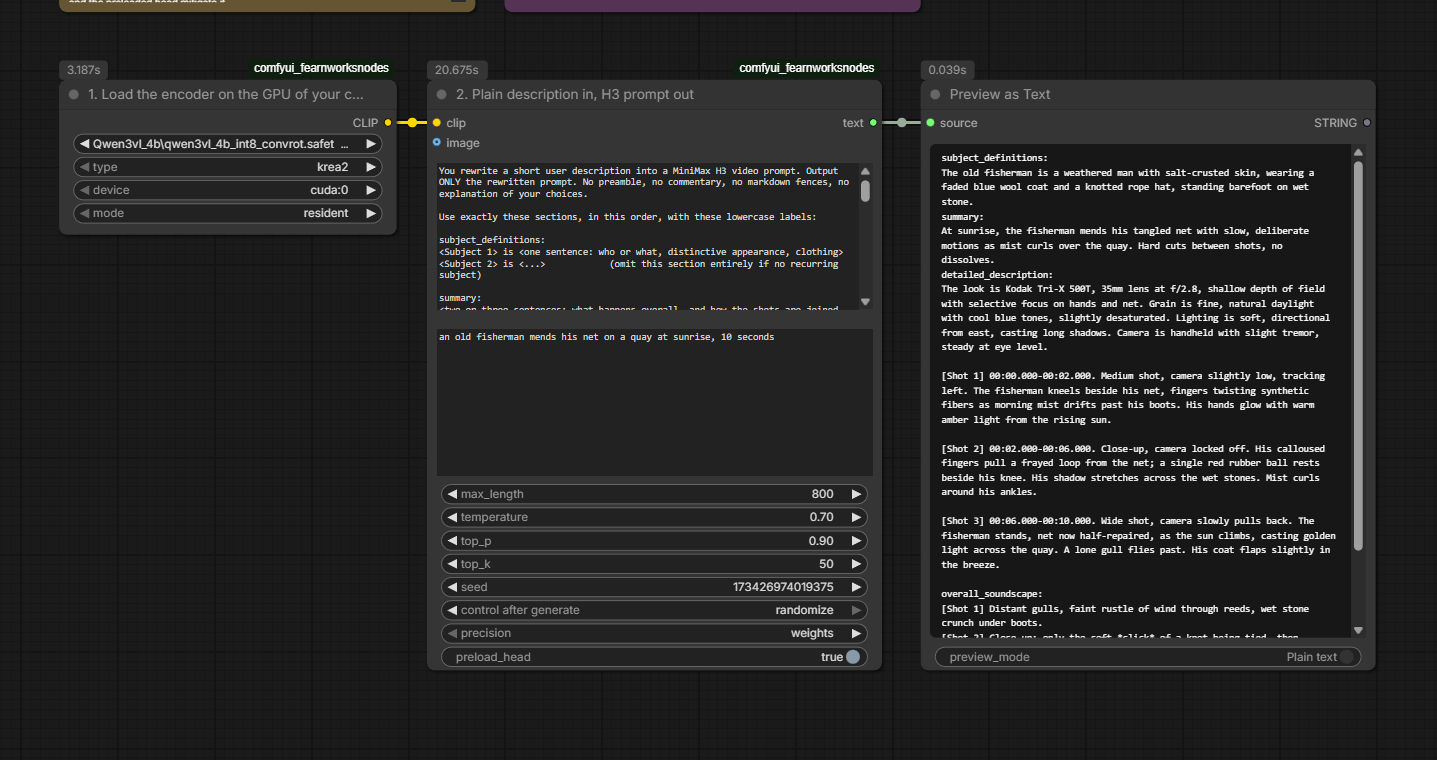
Task: Click the comfyui_fearnworksnodes badge above node 2
Action: pos(807,68)
